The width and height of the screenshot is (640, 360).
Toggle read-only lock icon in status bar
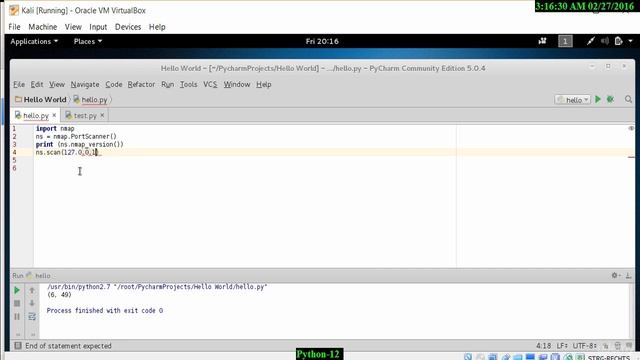click(606, 346)
